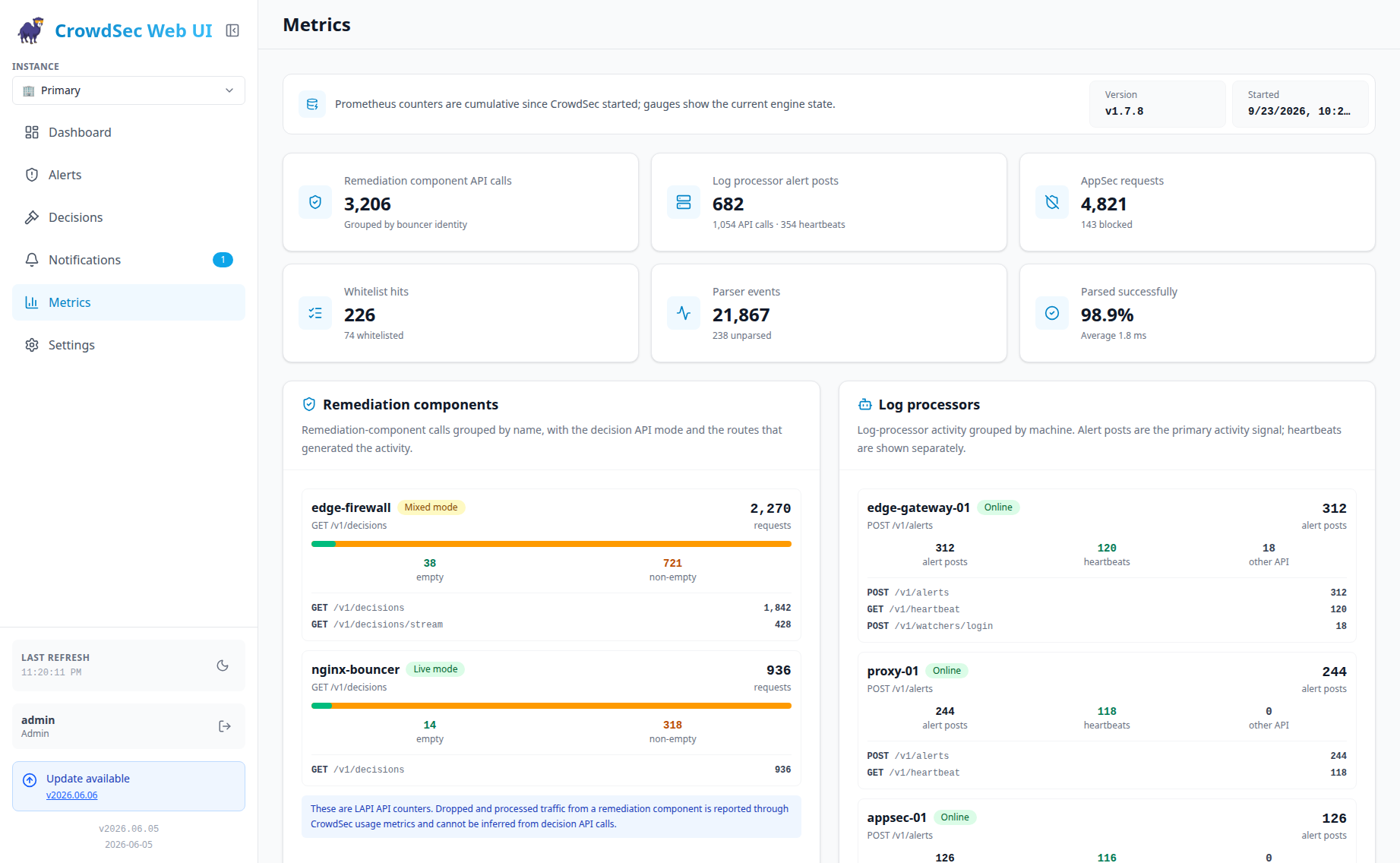Open the Dashboard page
Viewport: 1400px width, 863px height.
tap(128, 132)
